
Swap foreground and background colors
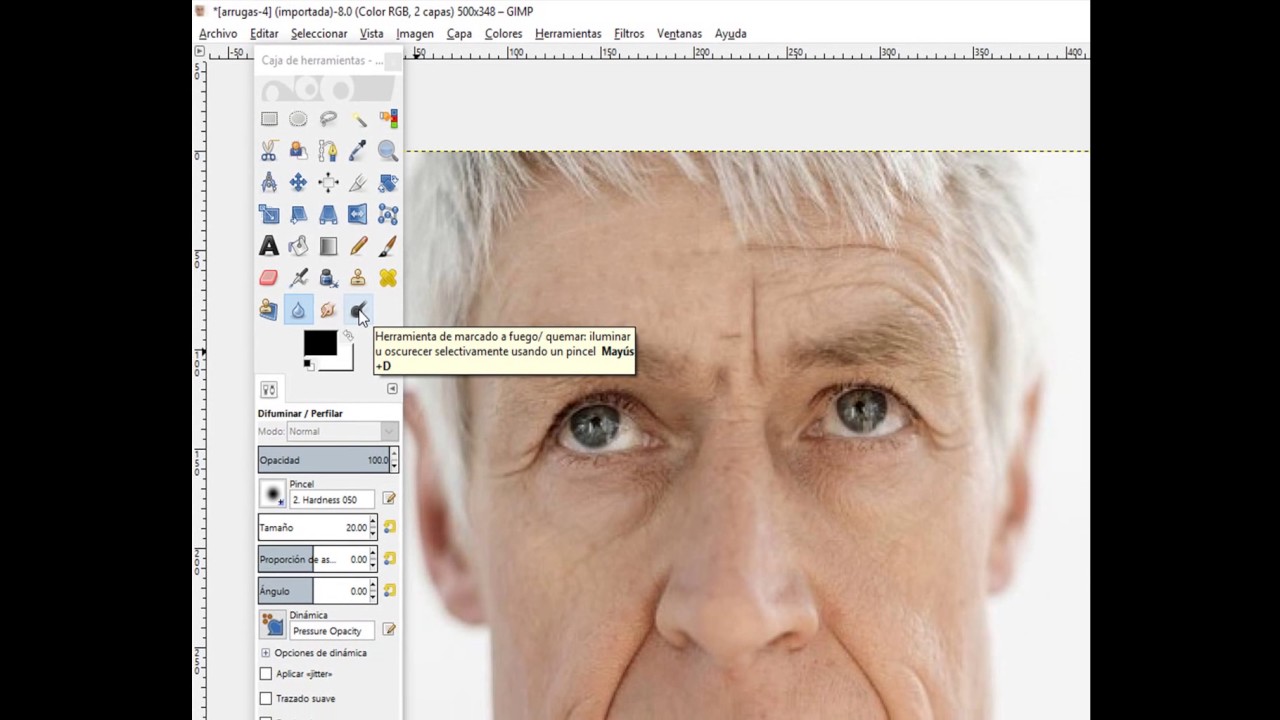[347, 335]
